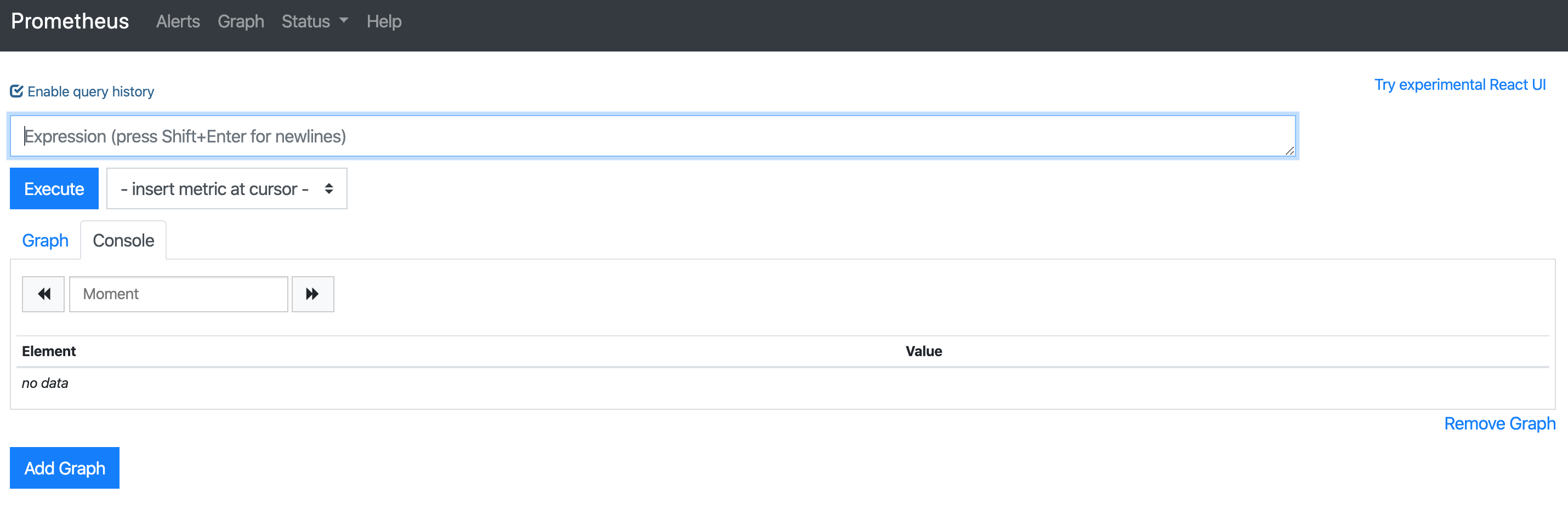
Task: Focus the Expression query text area
Action: [x=652, y=136]
